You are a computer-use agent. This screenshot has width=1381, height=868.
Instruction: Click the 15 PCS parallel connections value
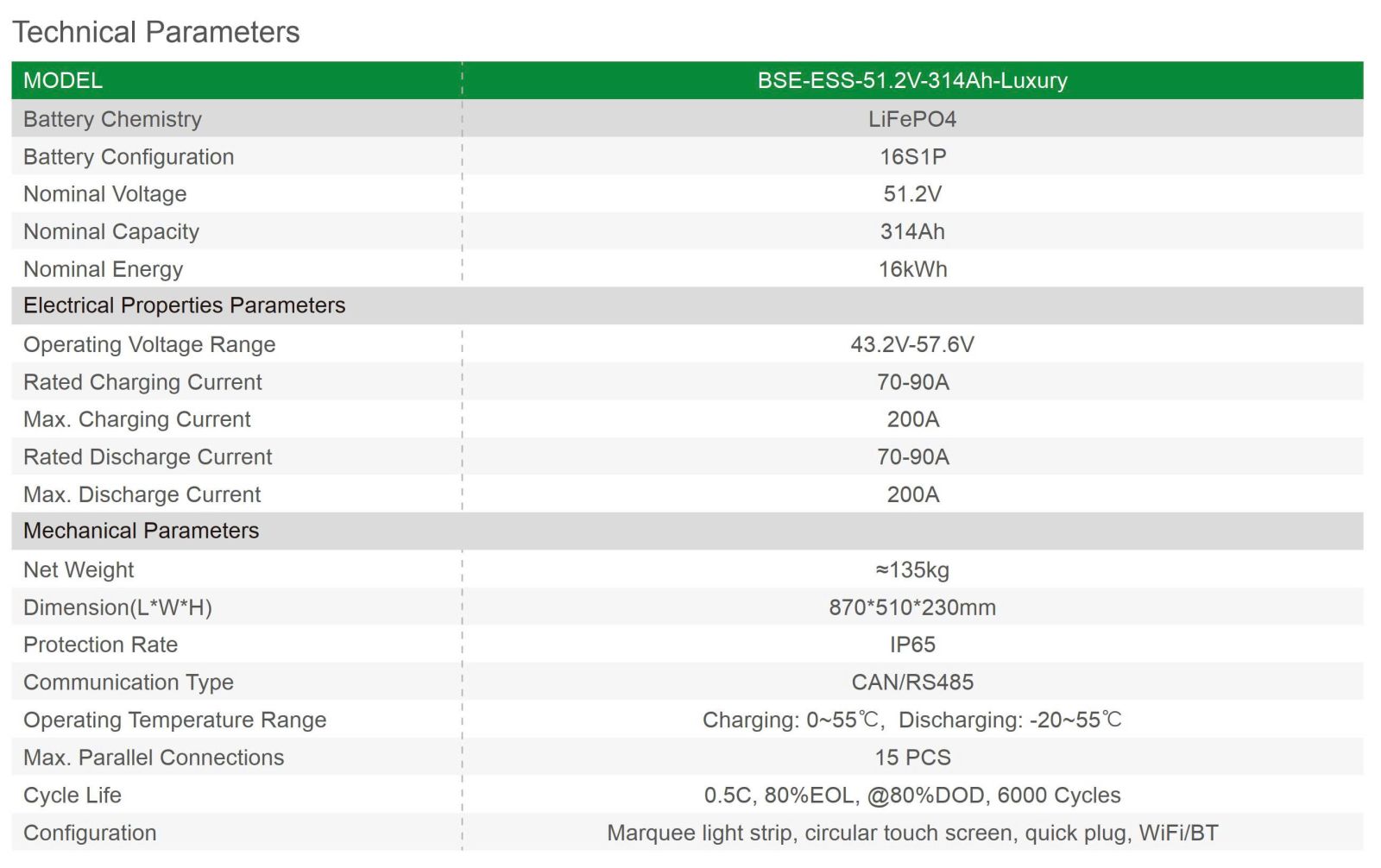(912, 758)
